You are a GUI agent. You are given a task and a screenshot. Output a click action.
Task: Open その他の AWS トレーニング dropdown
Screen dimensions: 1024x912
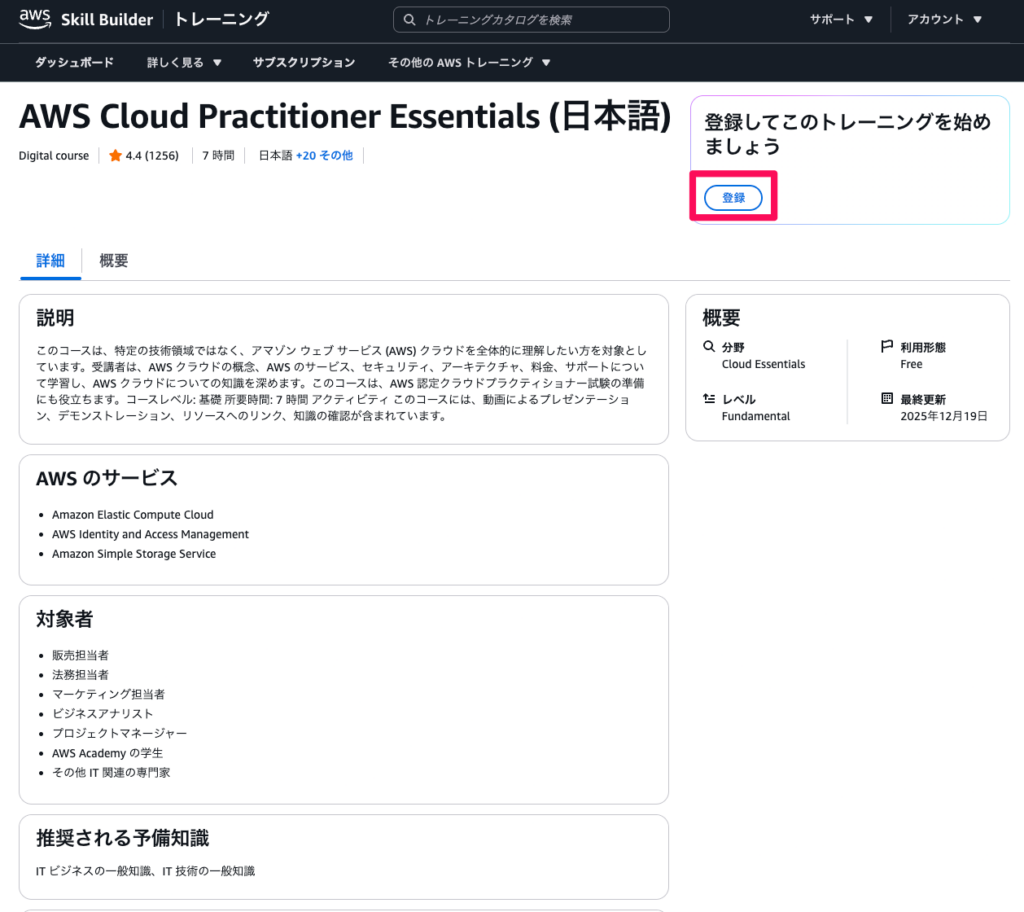pos(469,62)
